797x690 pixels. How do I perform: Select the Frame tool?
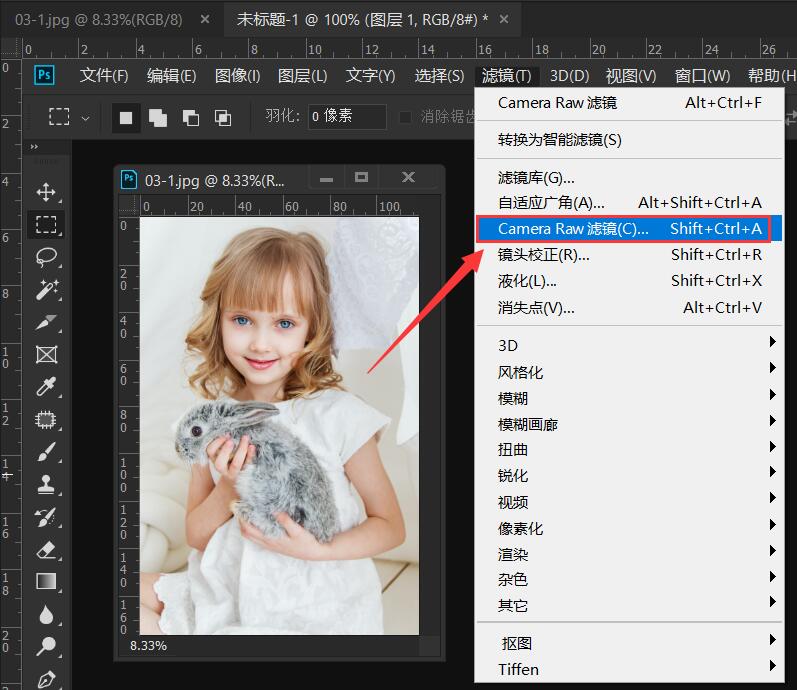pos(46,354)
